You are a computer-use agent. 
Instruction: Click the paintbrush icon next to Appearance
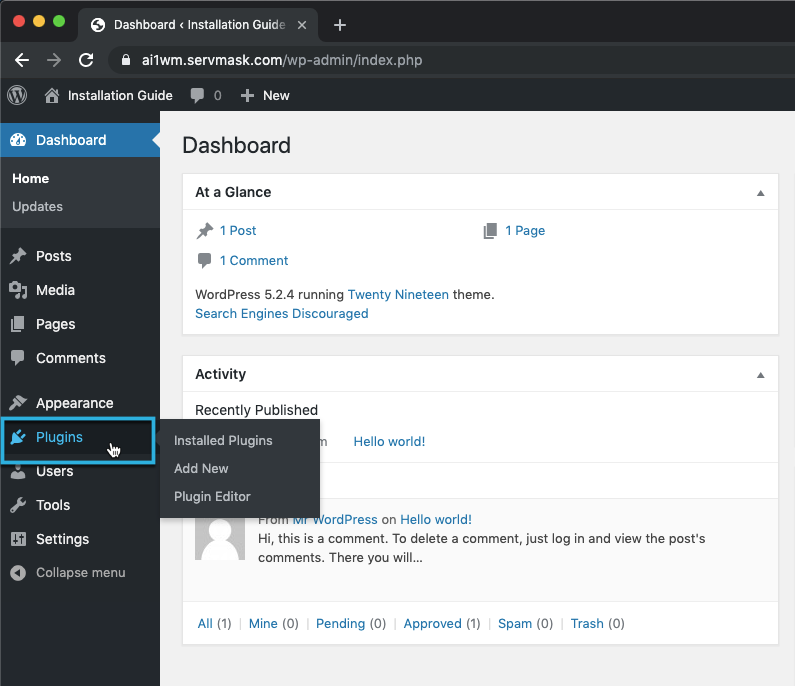point(18,403)
